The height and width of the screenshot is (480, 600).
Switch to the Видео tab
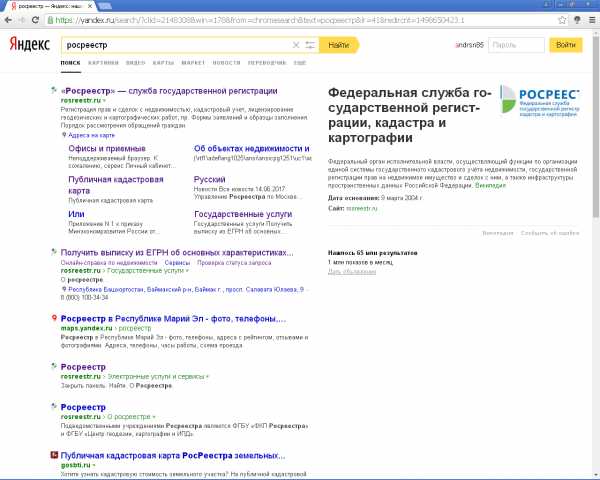click(135, 63)
